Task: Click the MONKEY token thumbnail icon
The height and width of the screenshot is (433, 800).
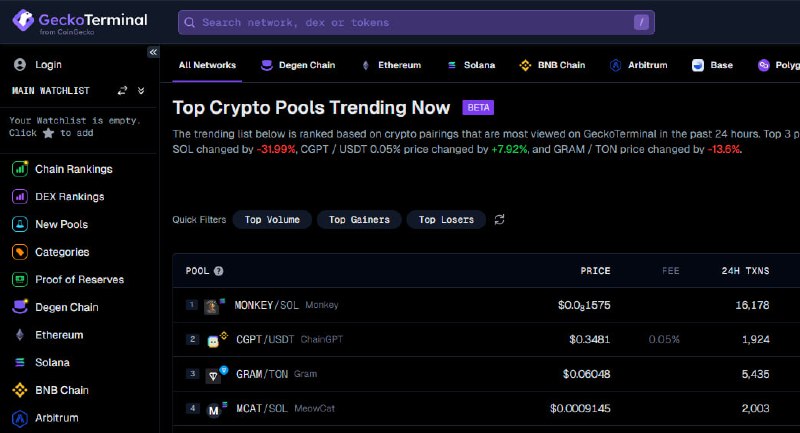Action: pos(211,306)
